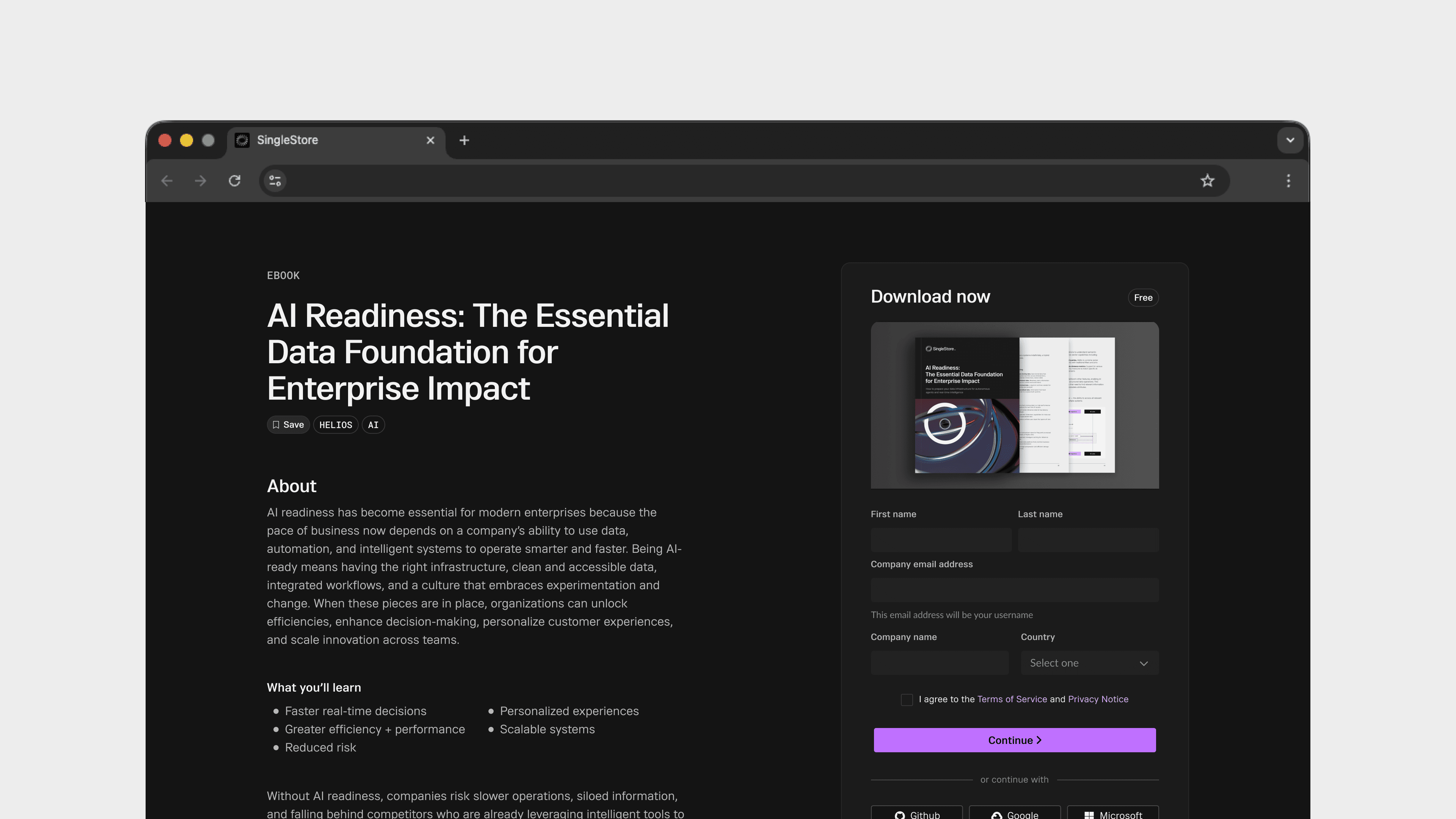Check the Terms of Service agreement box
Viewport: 1456px width, 819px height.
[907, 700]
